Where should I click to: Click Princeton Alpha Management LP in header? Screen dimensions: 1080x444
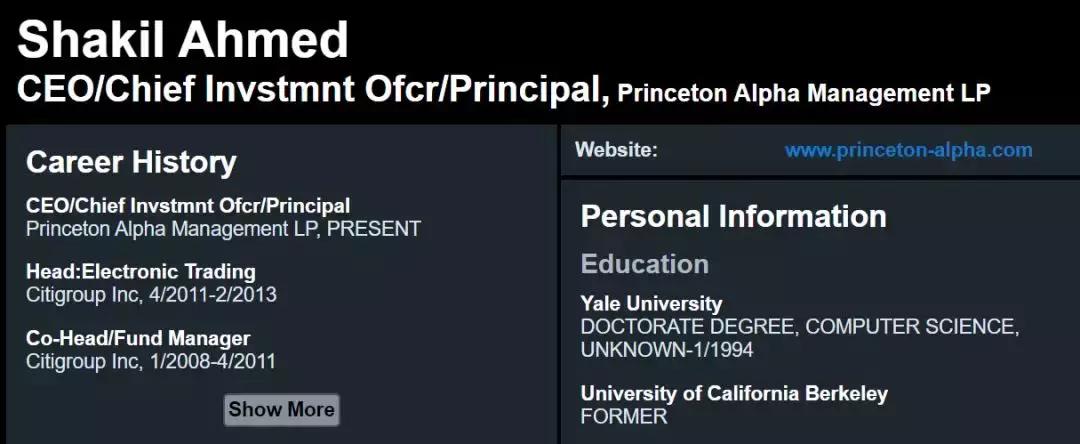click(804, 94)
